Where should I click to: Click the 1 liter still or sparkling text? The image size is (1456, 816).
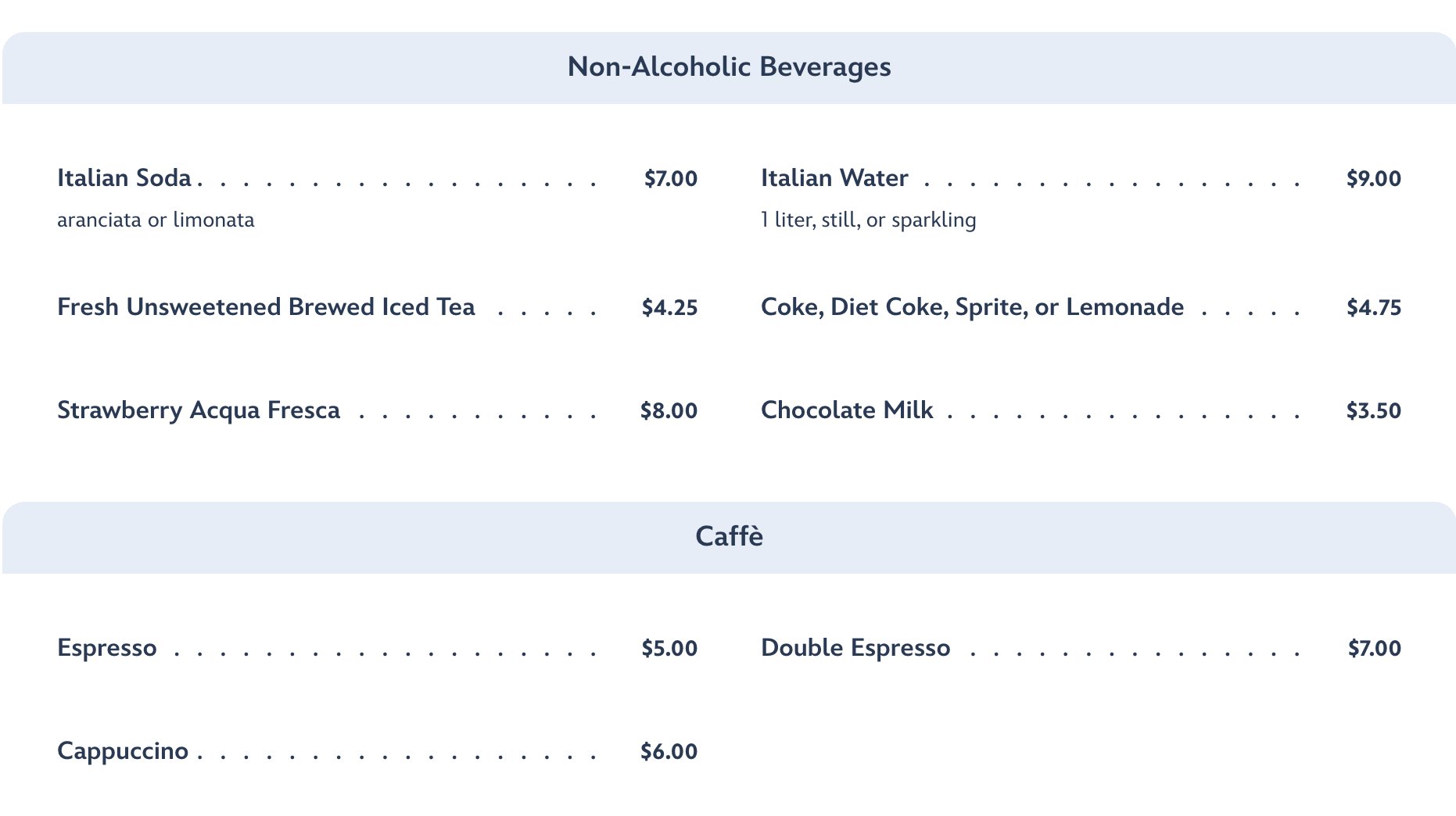(x=868, y=220)
